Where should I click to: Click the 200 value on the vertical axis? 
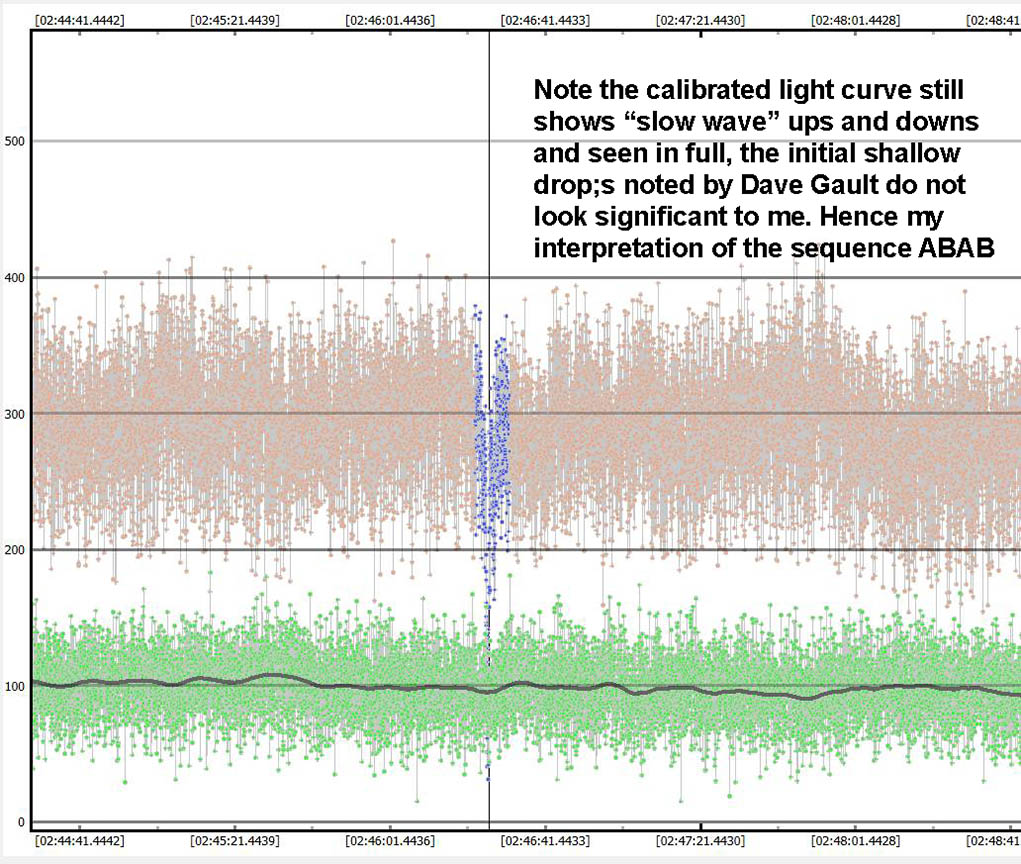[x=14, y=549]
